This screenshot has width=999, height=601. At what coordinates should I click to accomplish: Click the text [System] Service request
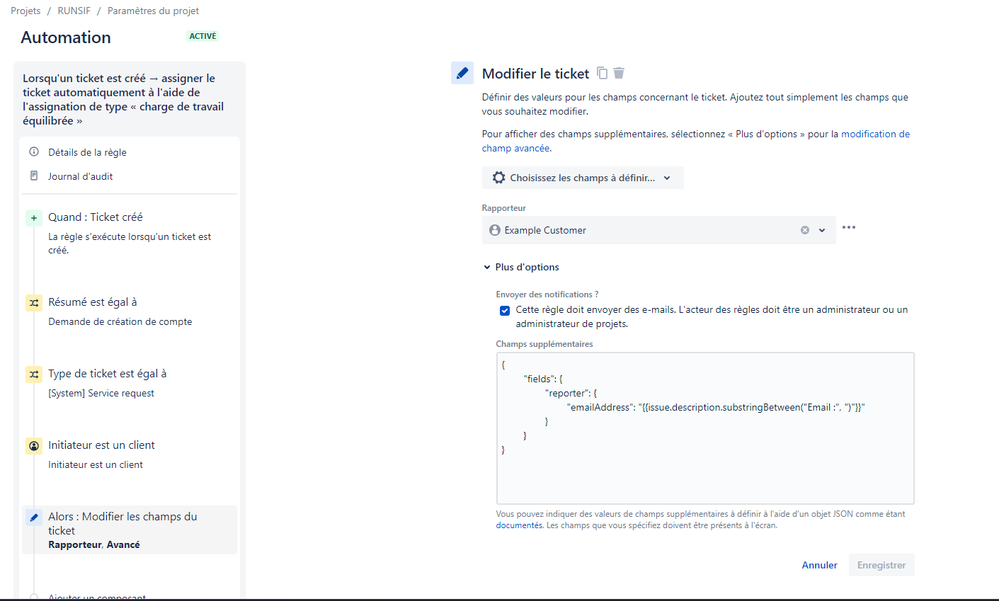tap(101, 393)
